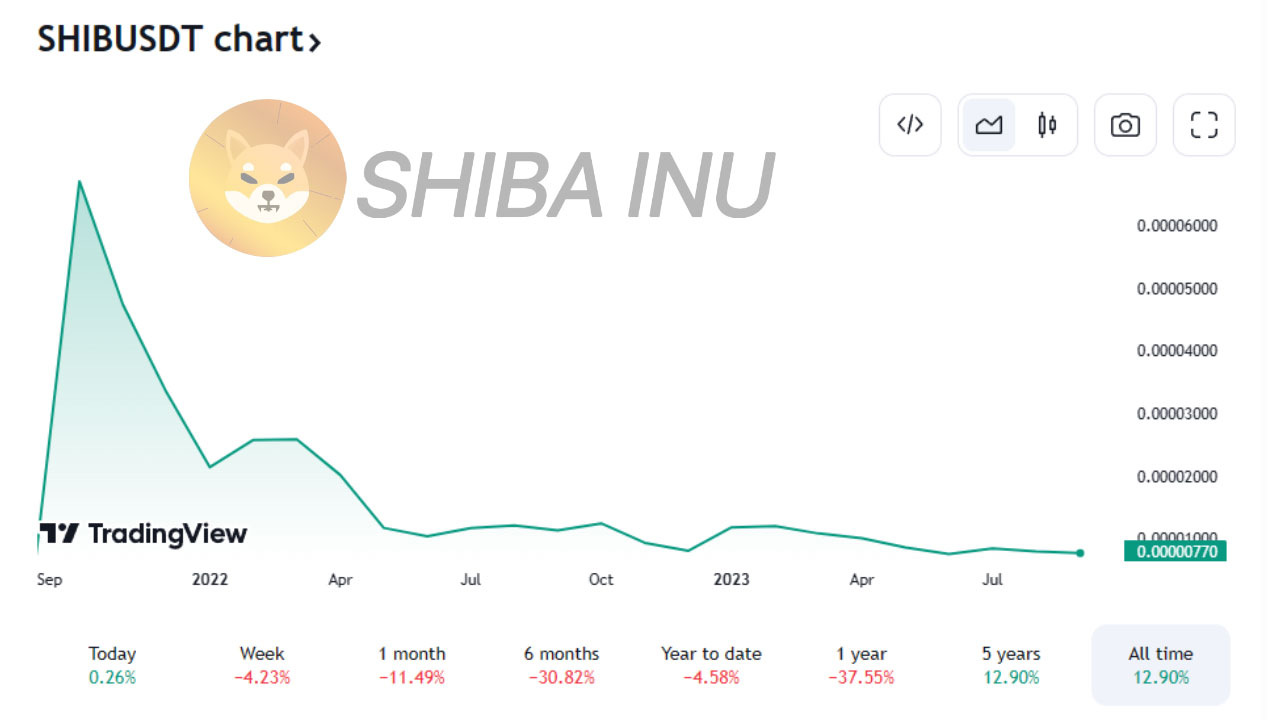Select the 1 month time range
The image size is (1280, 720).
tap(412, 665)
